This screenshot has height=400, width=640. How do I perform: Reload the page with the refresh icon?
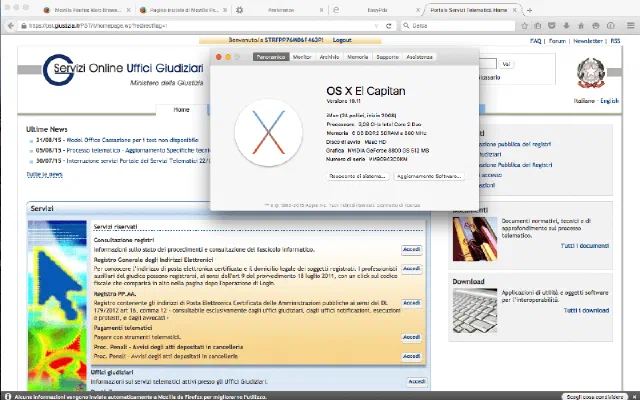point(389,26)
